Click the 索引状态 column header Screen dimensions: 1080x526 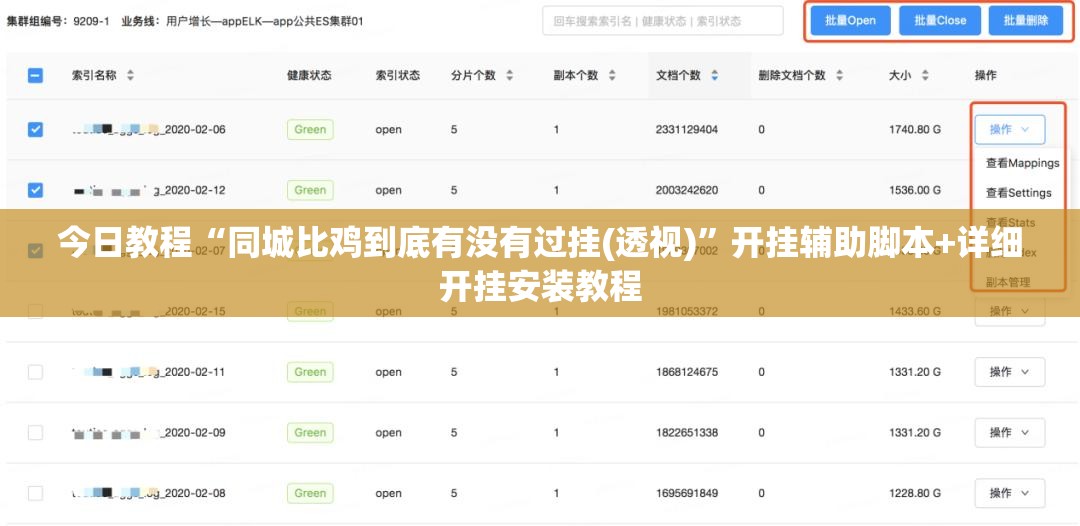[397, 76]
